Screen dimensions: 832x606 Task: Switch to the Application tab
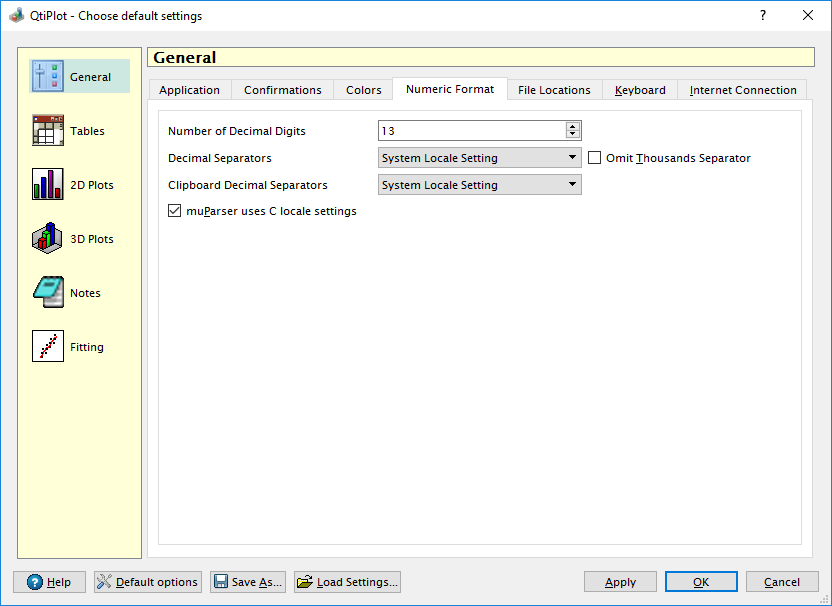tap(189, 90)
